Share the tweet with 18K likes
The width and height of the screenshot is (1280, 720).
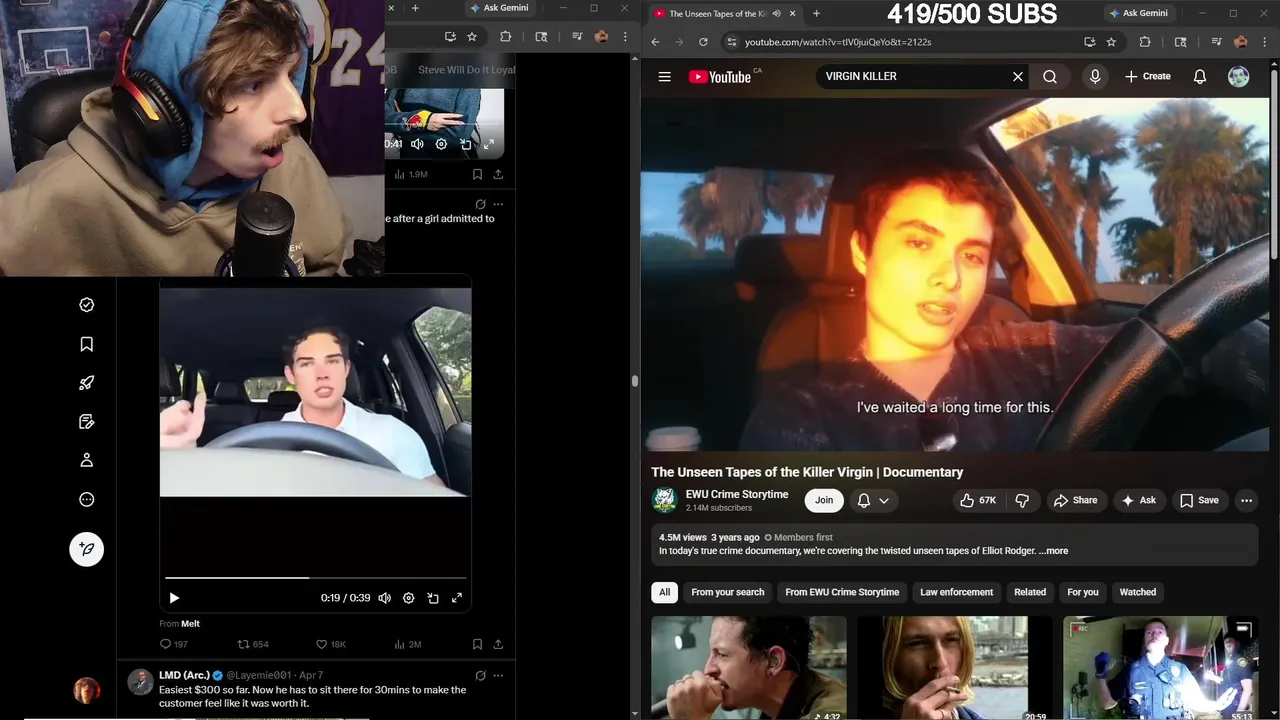point(498,644)
